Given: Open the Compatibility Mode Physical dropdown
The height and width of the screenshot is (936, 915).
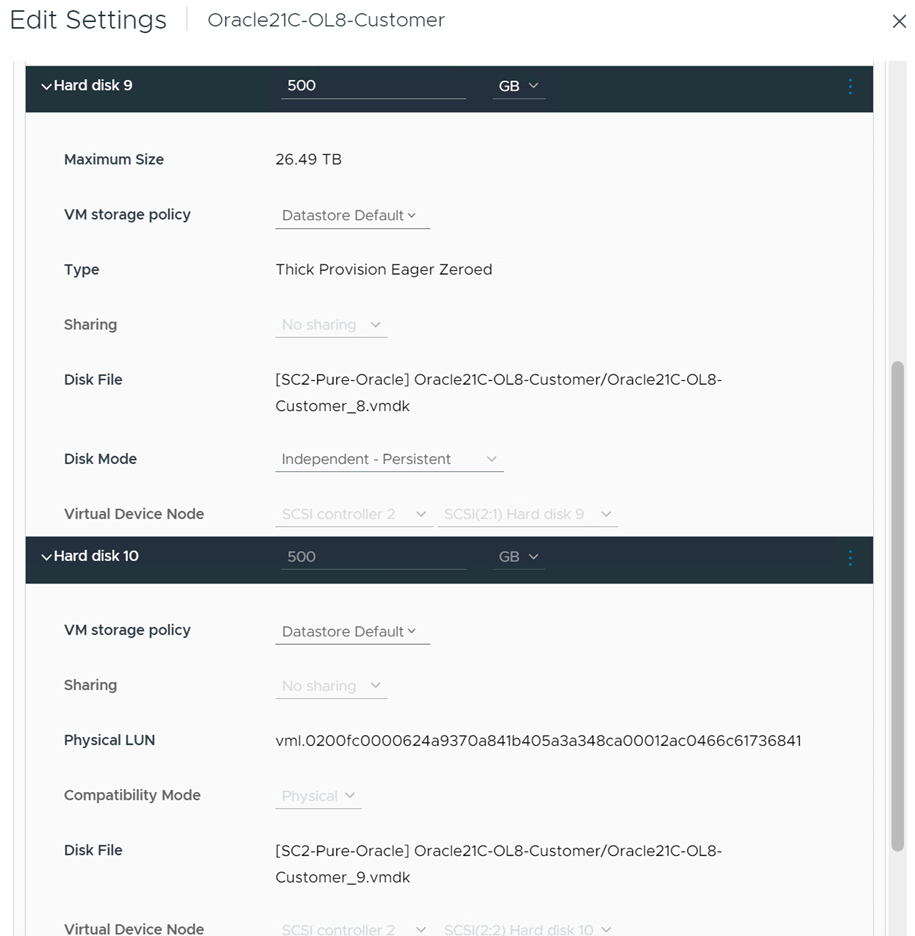Looking at the screenshot, I should (x=318, y=796).
